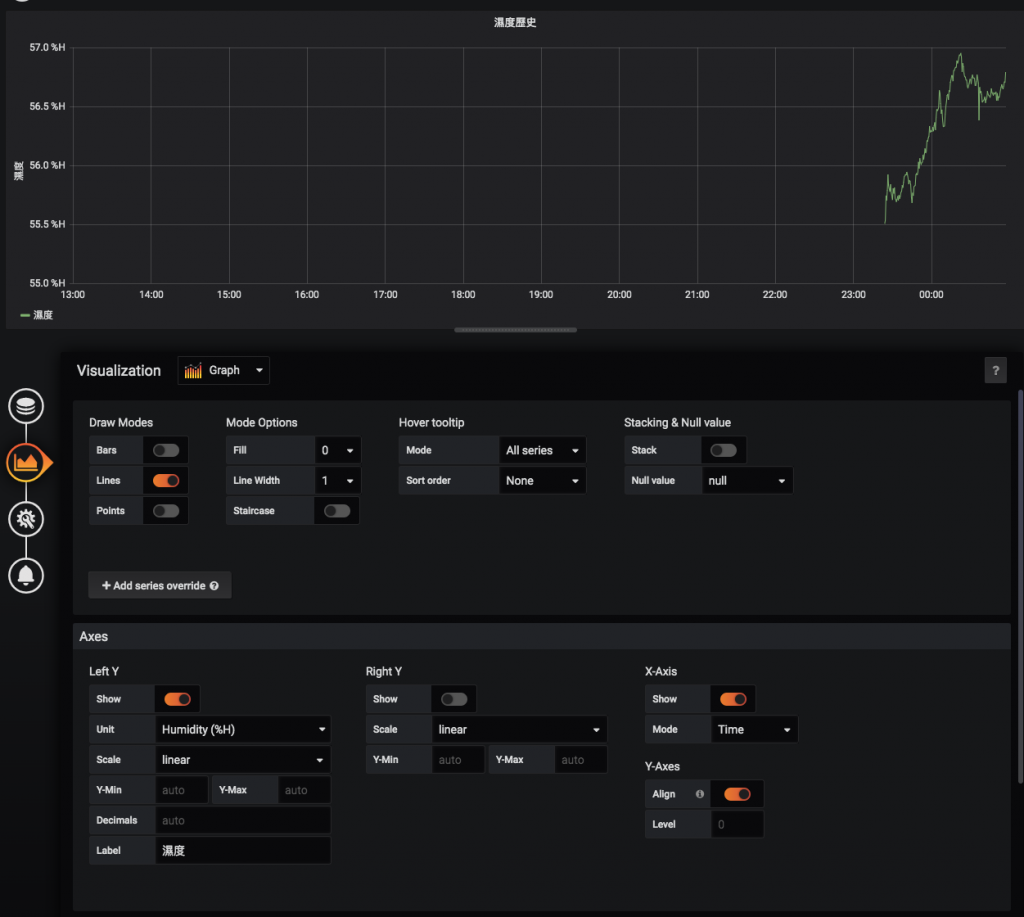Select the Visualization chart tab icon
1024x917 pixels.
(x=26, y=462)
